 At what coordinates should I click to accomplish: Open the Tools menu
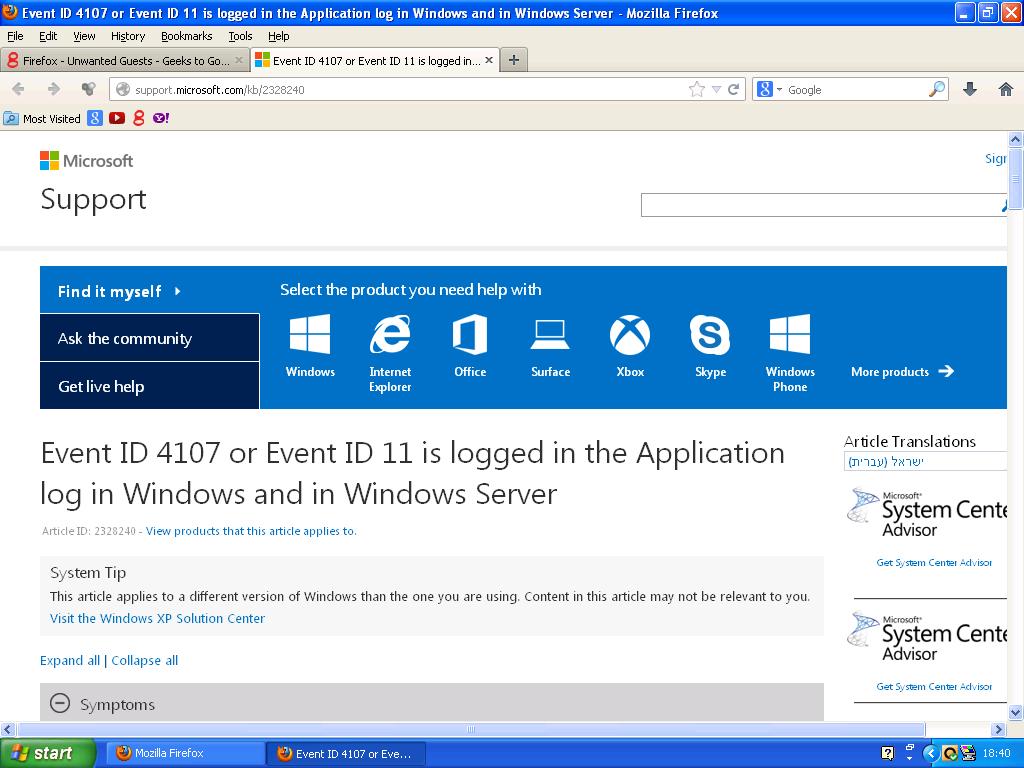240,36
